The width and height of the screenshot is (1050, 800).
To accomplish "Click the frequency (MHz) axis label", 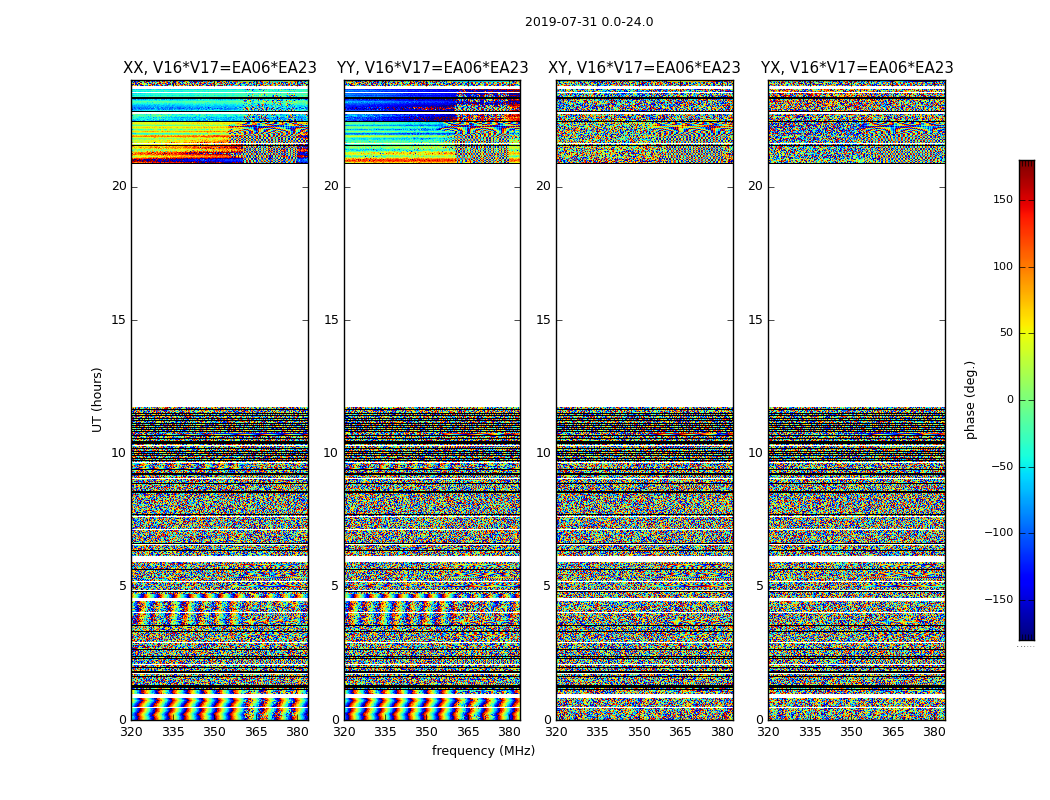I will coord(483,750).
